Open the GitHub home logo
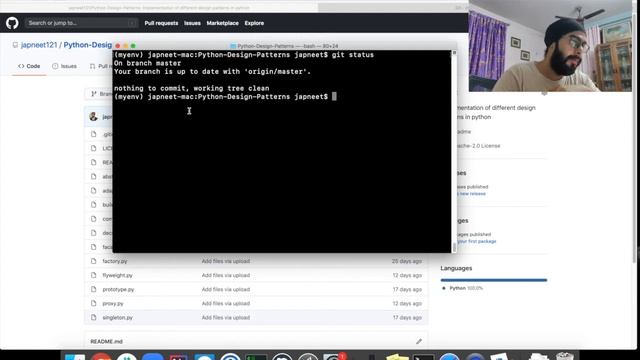 point(12,23)
